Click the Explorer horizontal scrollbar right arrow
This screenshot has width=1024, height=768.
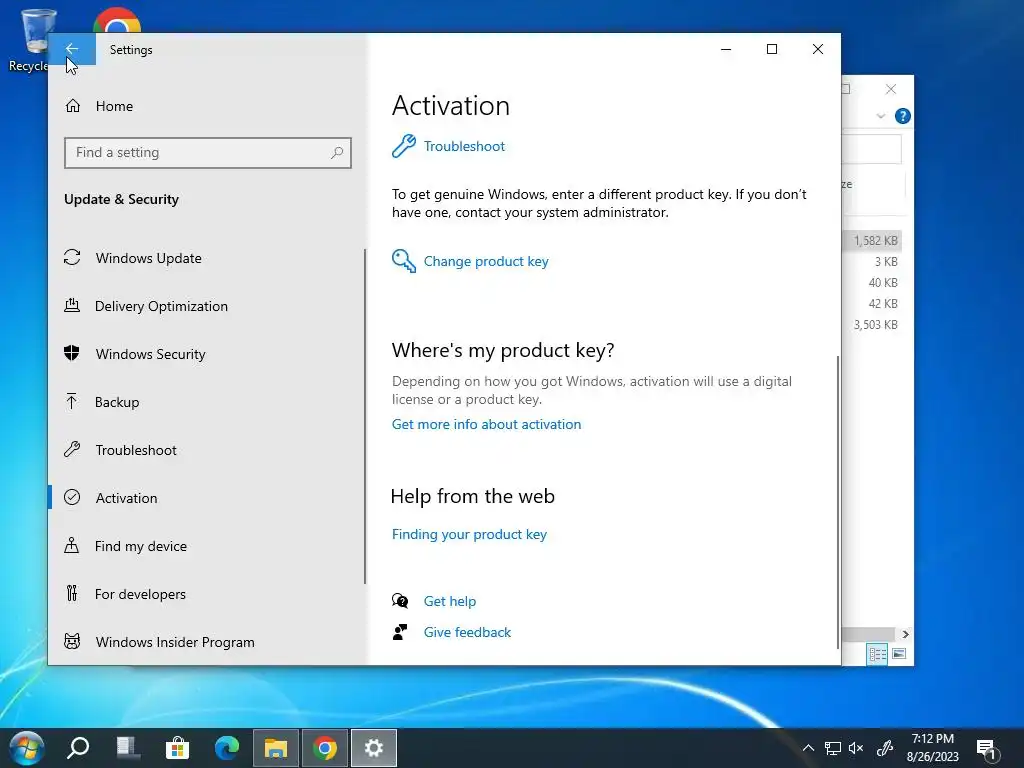[x=905, y=634]
